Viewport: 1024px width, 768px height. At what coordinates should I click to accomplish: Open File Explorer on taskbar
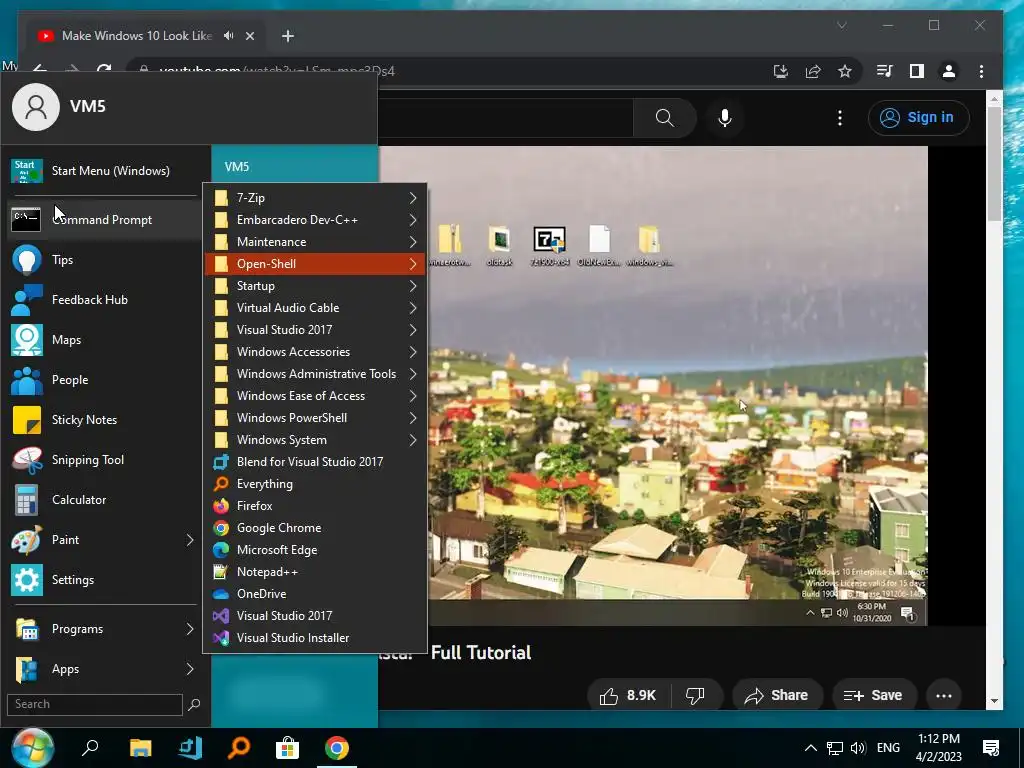coord(140,748)
